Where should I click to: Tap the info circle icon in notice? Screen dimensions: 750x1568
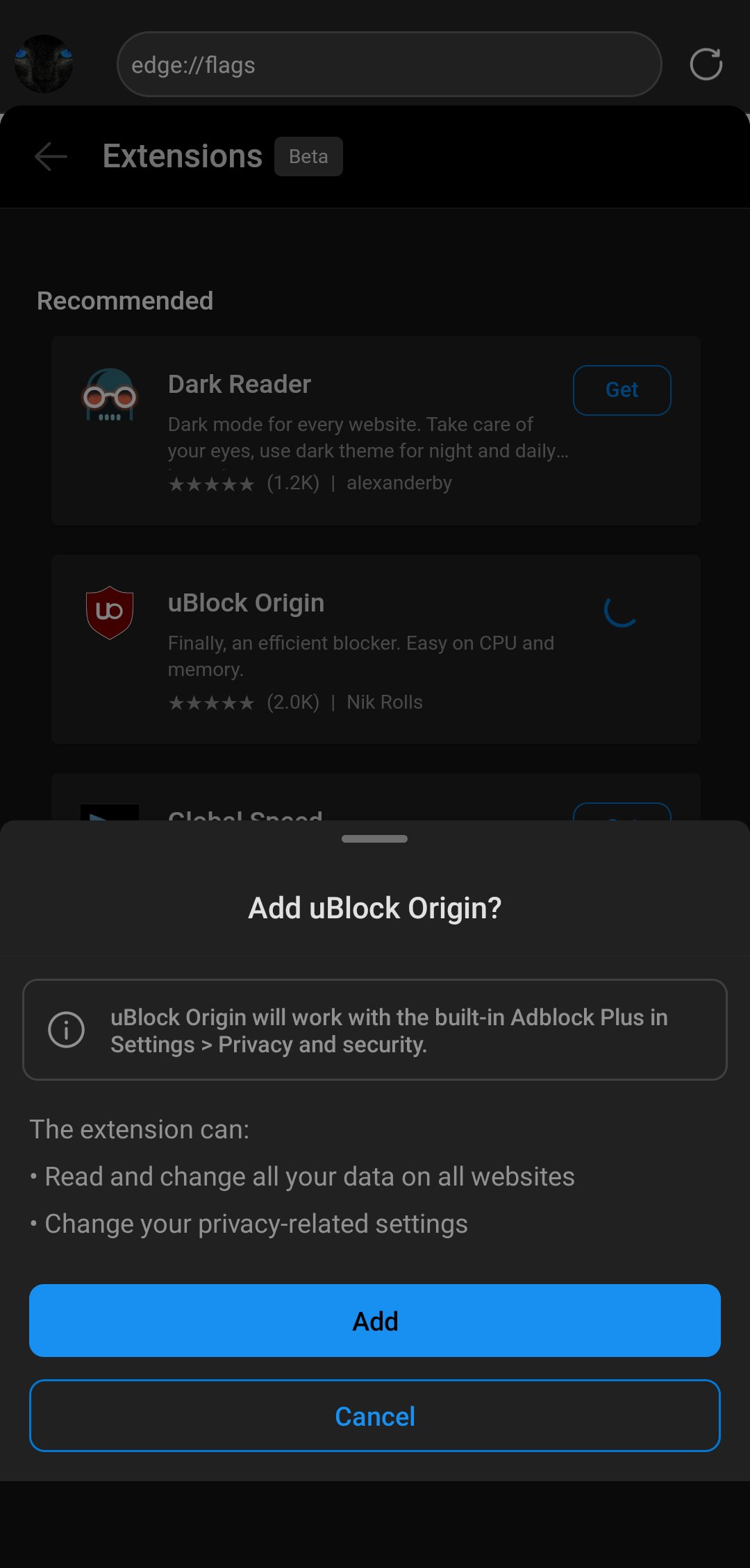pyautogui.click(x=66, y=1029)
